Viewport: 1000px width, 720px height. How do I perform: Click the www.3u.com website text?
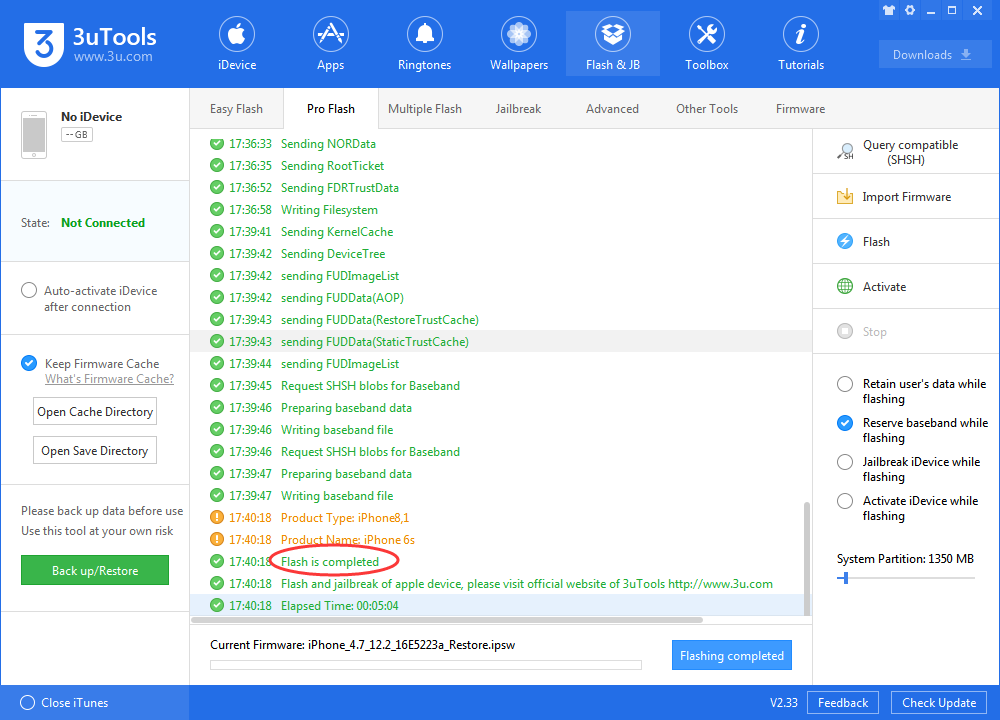point(113,57)
